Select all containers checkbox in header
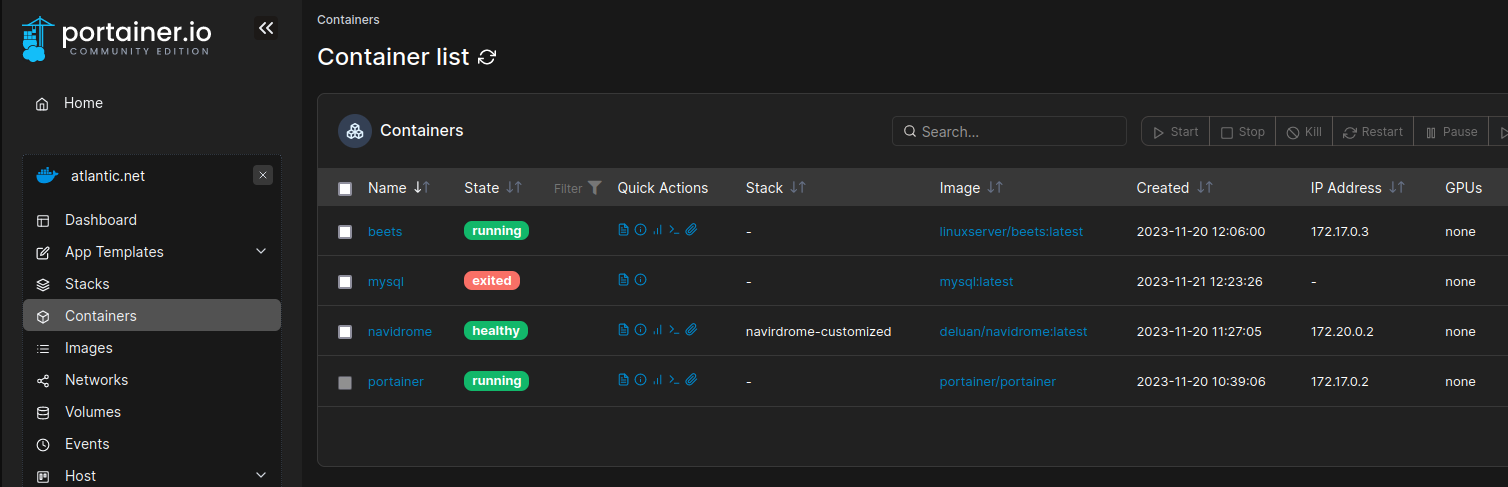The image size is (1508, 487). click(345, 189)
